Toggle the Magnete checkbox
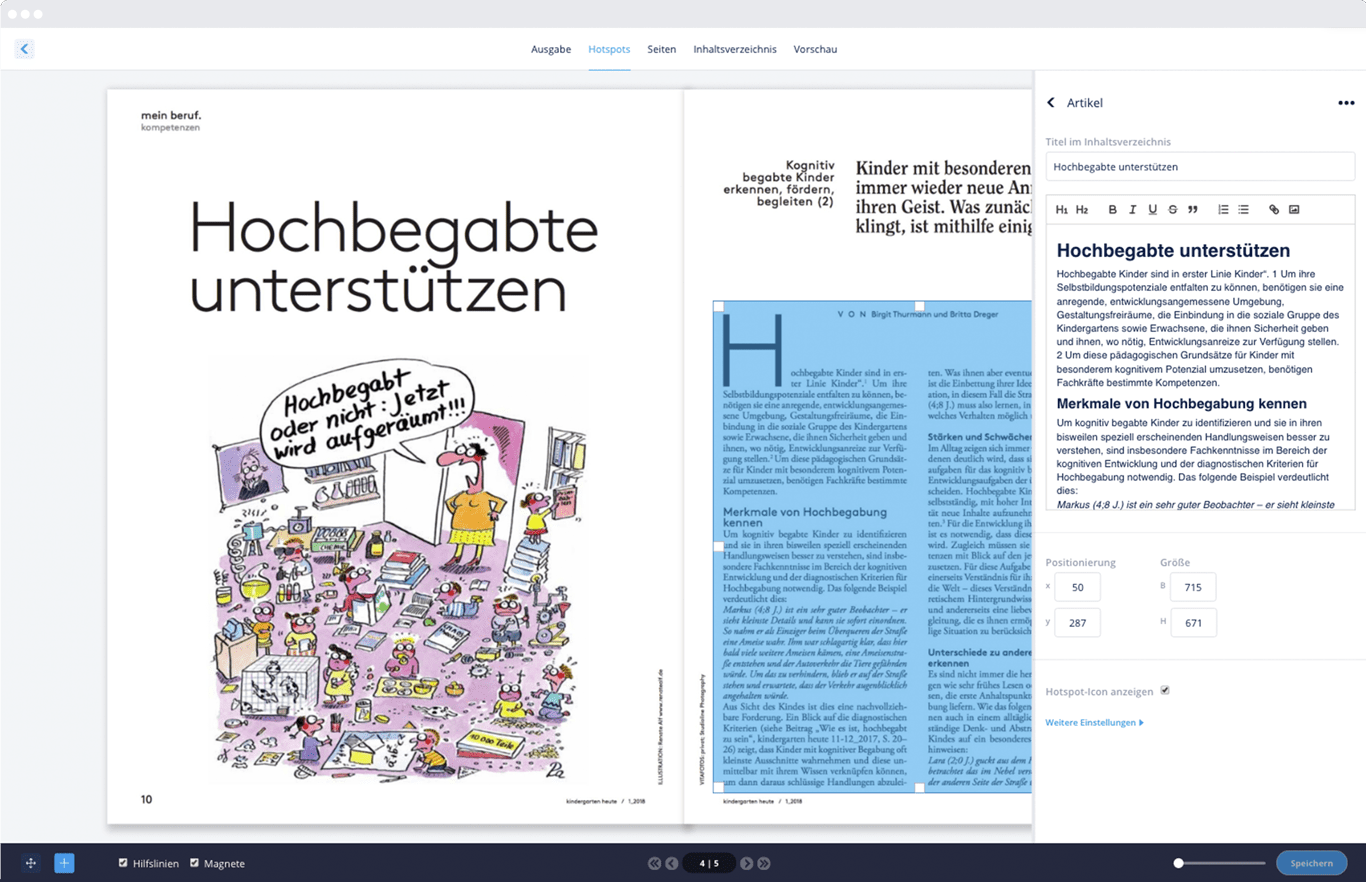This screenshot has height=882, width=1366. [x=194, y=863]
